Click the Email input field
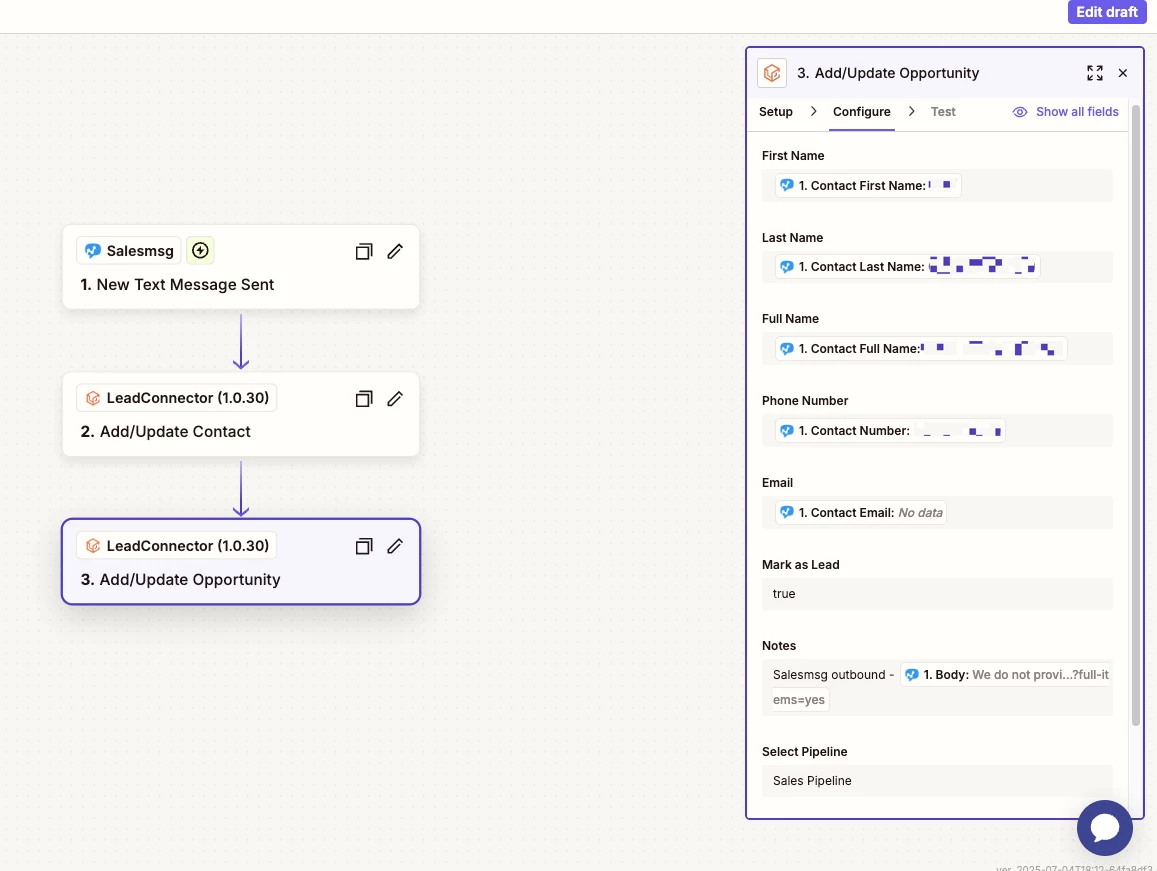1157x871 pixels. coord(936,512)
